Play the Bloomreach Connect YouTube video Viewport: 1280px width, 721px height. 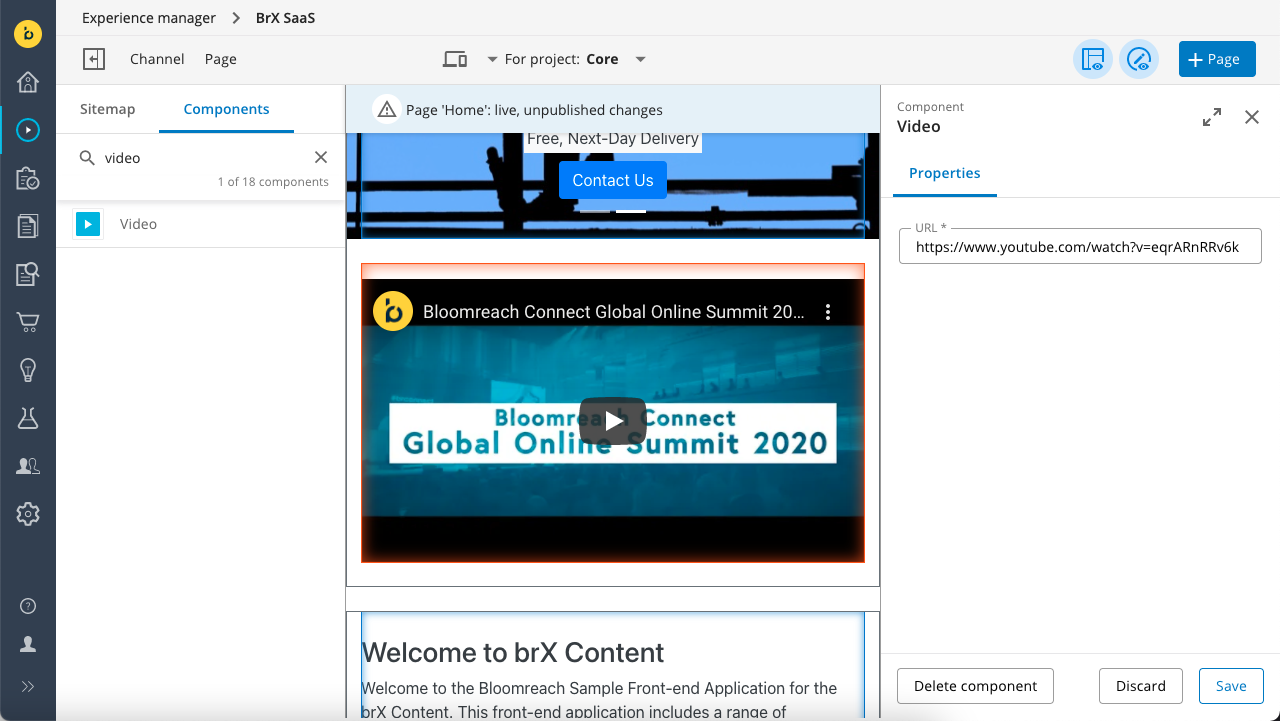coord(613,421)
